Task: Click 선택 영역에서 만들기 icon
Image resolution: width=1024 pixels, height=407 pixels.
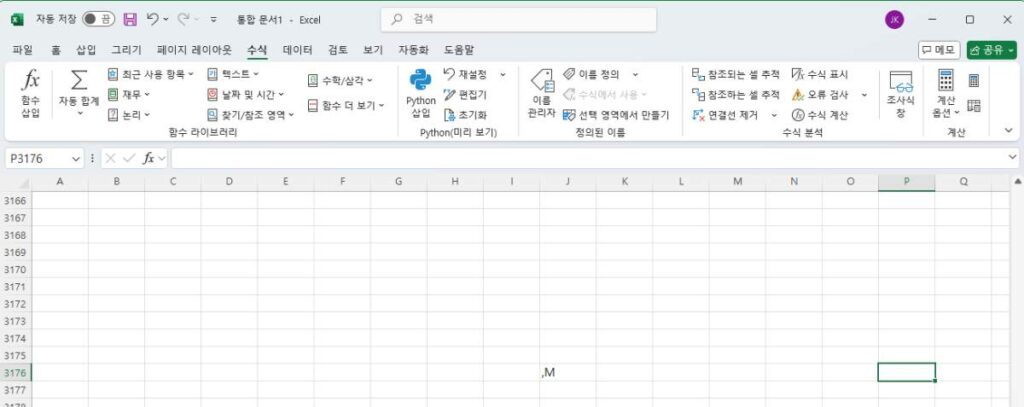Action: point(568,114)
